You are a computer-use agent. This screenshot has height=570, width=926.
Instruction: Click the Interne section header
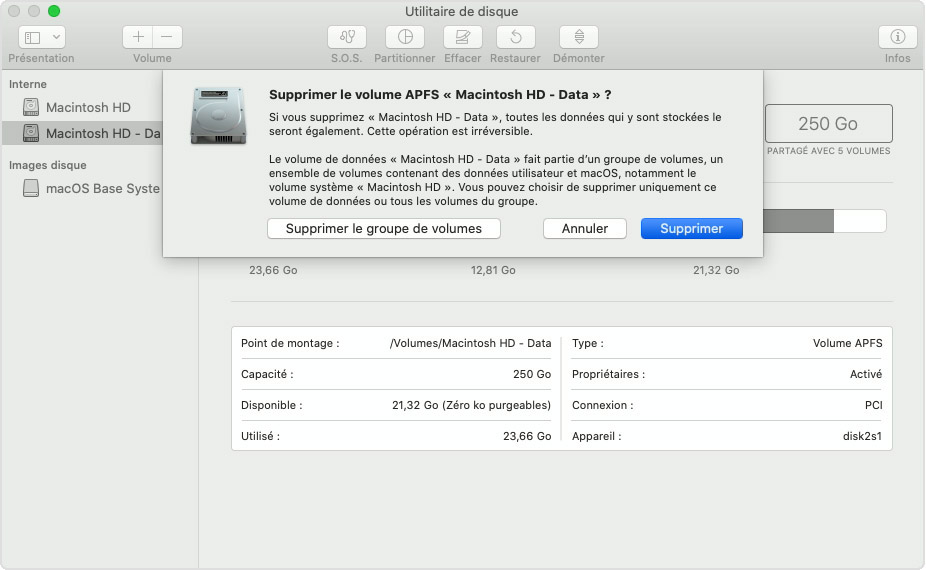pos(28,84)
